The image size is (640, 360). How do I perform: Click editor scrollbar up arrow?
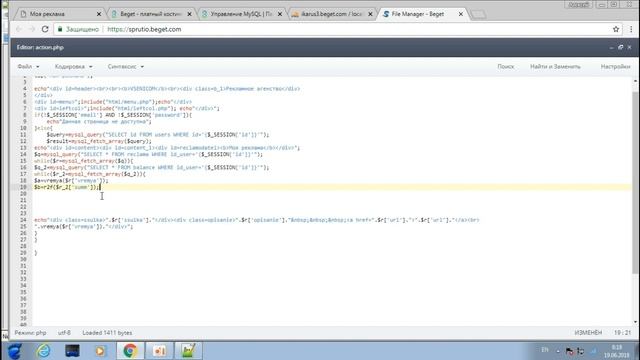coord(635,81)
